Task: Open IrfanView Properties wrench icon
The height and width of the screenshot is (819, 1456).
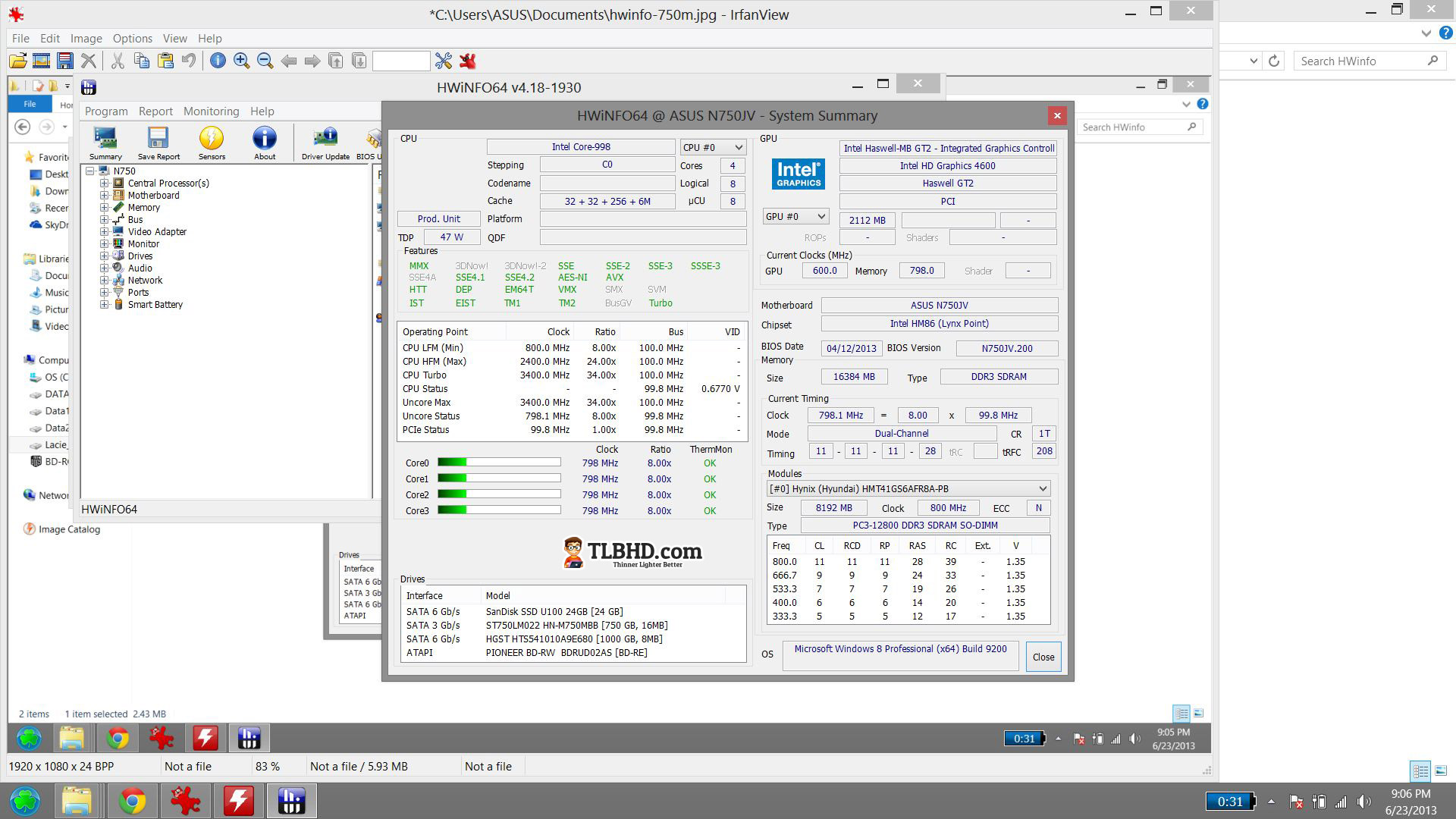Action: [444, 61]
